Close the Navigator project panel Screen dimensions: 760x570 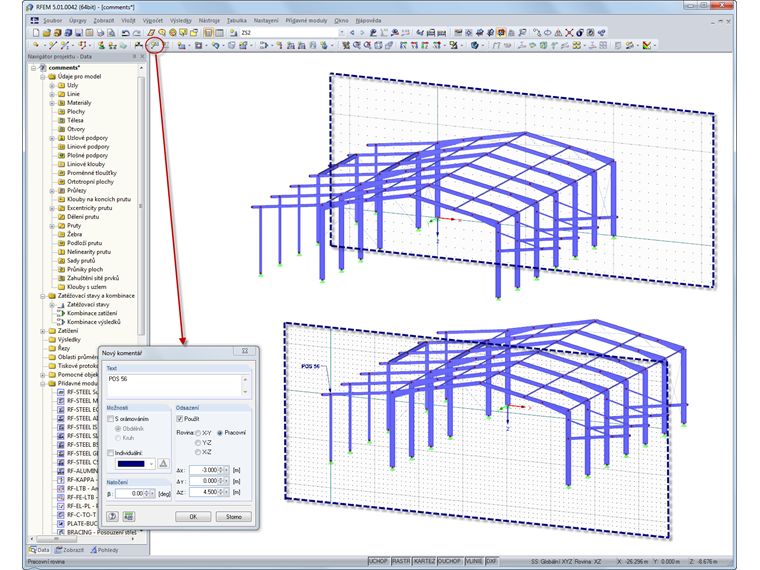pyautogui.click(x=142, y=56)
